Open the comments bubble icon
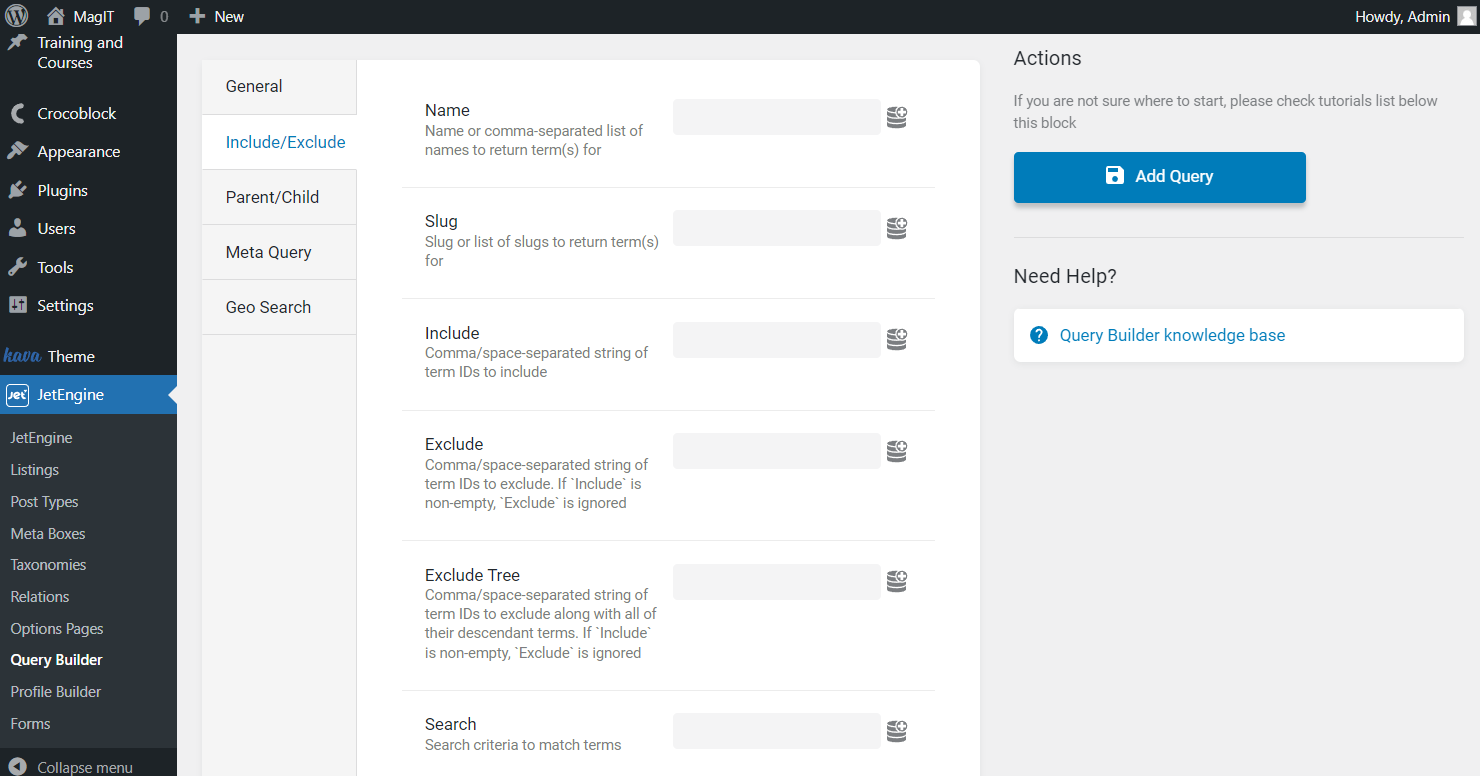Viewport: 1480px width, 776px height. coord(142,16)
